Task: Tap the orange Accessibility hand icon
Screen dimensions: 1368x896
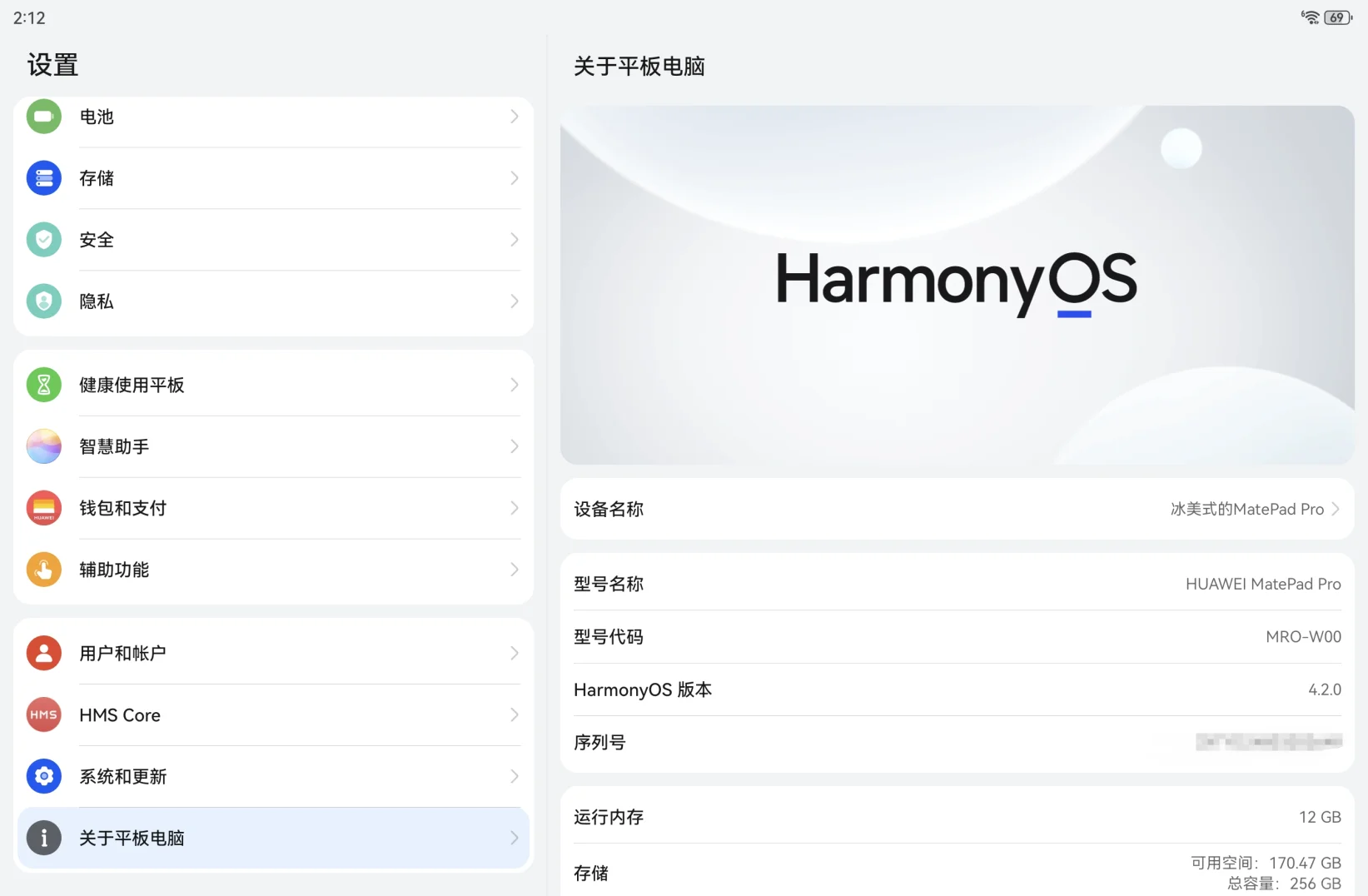Action: point(44,570)
